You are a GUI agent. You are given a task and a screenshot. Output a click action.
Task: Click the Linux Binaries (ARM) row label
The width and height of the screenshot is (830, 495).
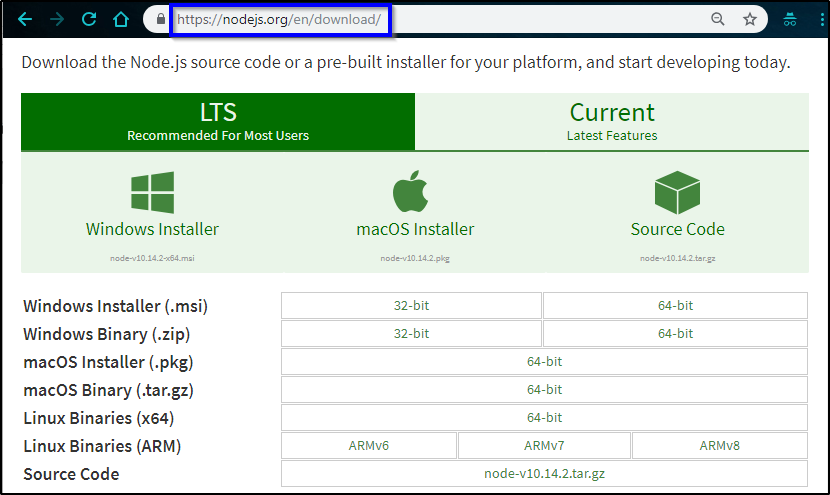click(102, 446)
